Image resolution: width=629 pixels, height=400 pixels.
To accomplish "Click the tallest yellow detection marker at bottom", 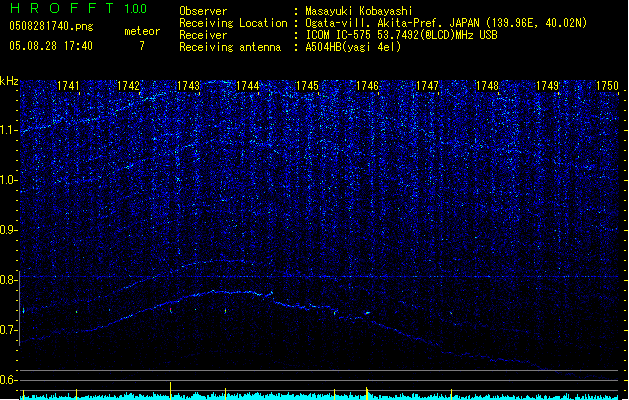I will pyautogui.click(x=171, y=390).
